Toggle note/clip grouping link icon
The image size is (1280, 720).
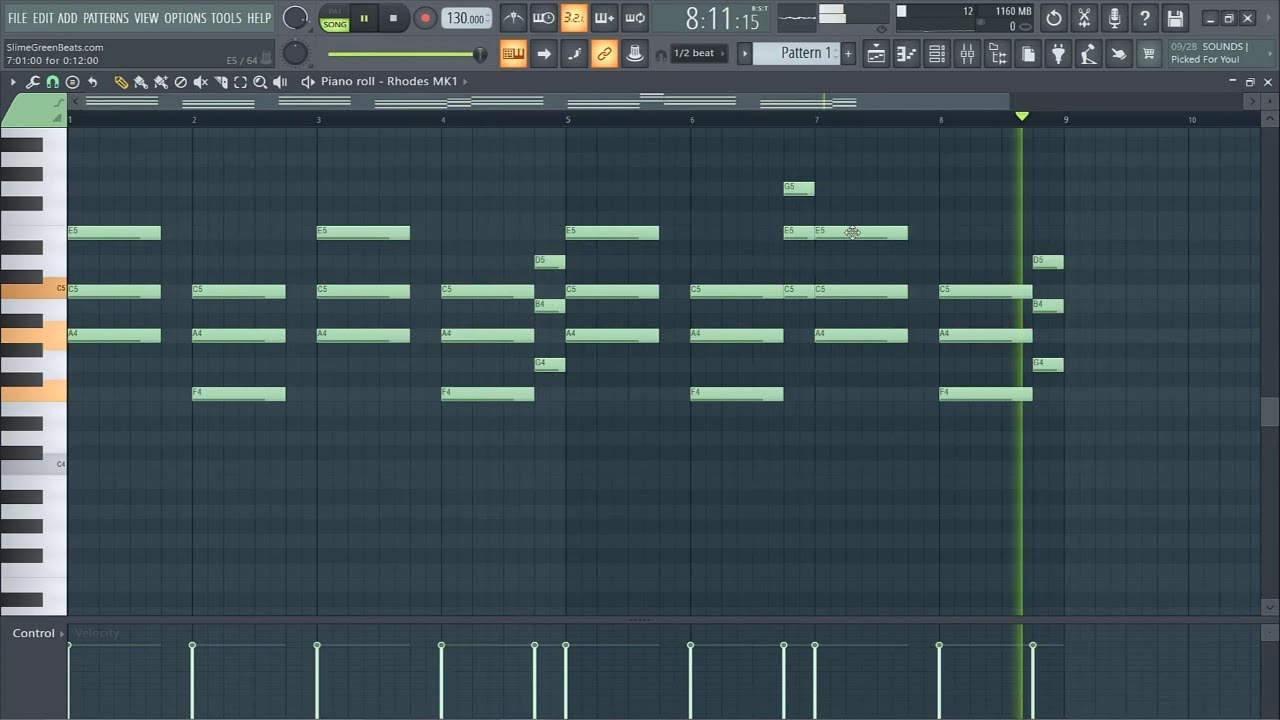tap(604, 54)
